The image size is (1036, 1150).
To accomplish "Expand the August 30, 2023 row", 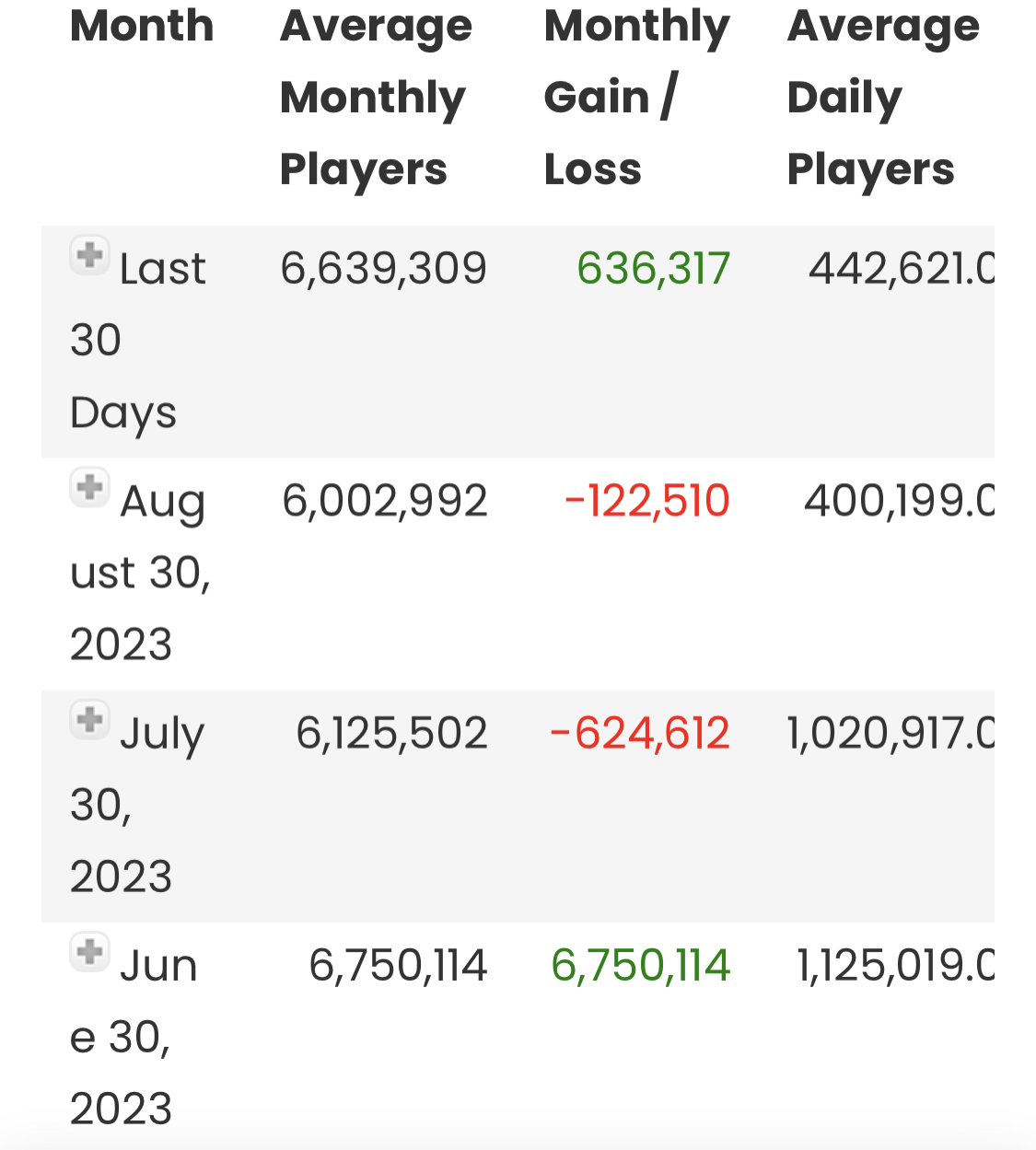I will [x=89, y=487].
